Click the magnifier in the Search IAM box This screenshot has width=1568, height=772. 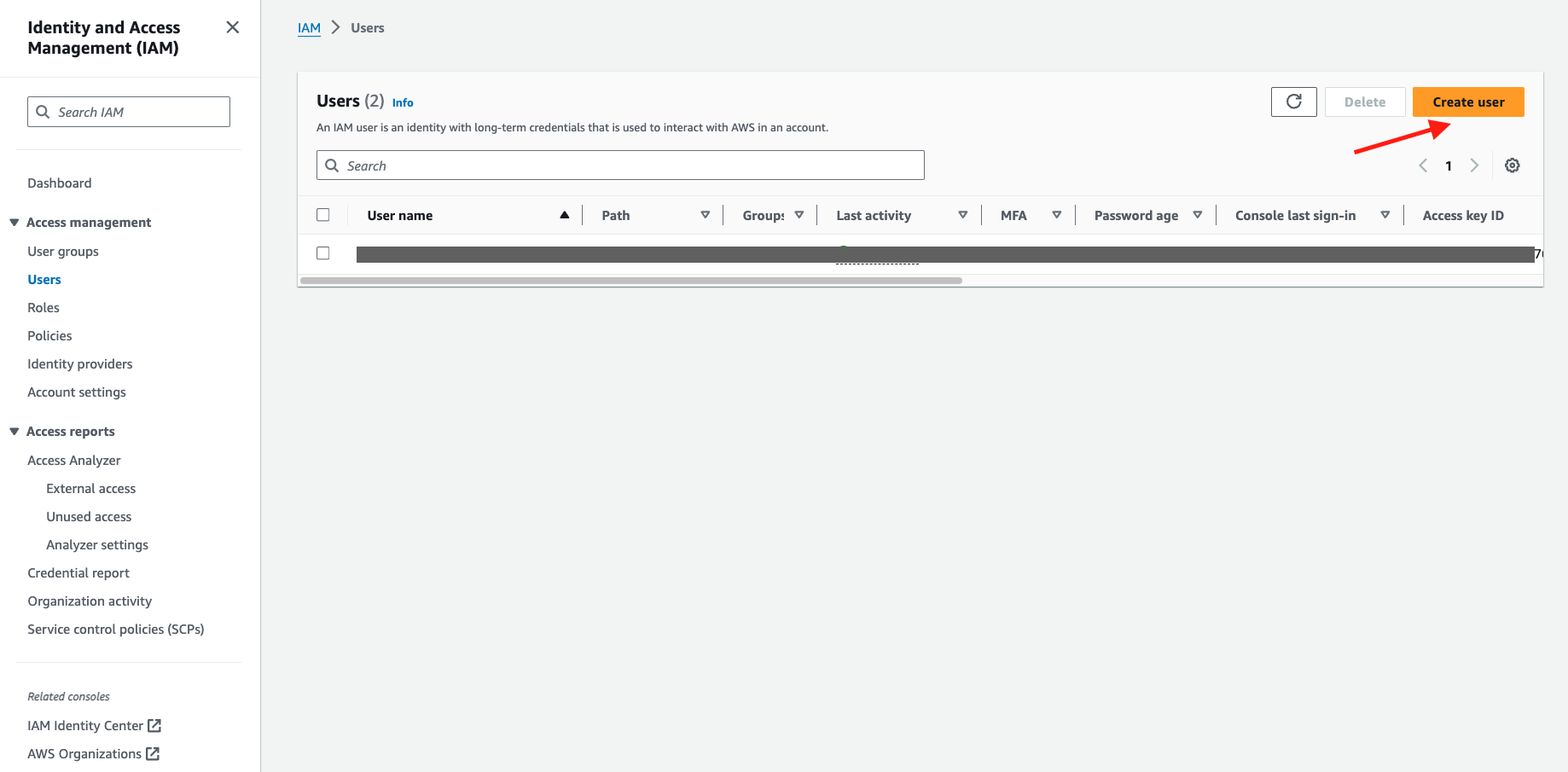[x=43, y=112]
